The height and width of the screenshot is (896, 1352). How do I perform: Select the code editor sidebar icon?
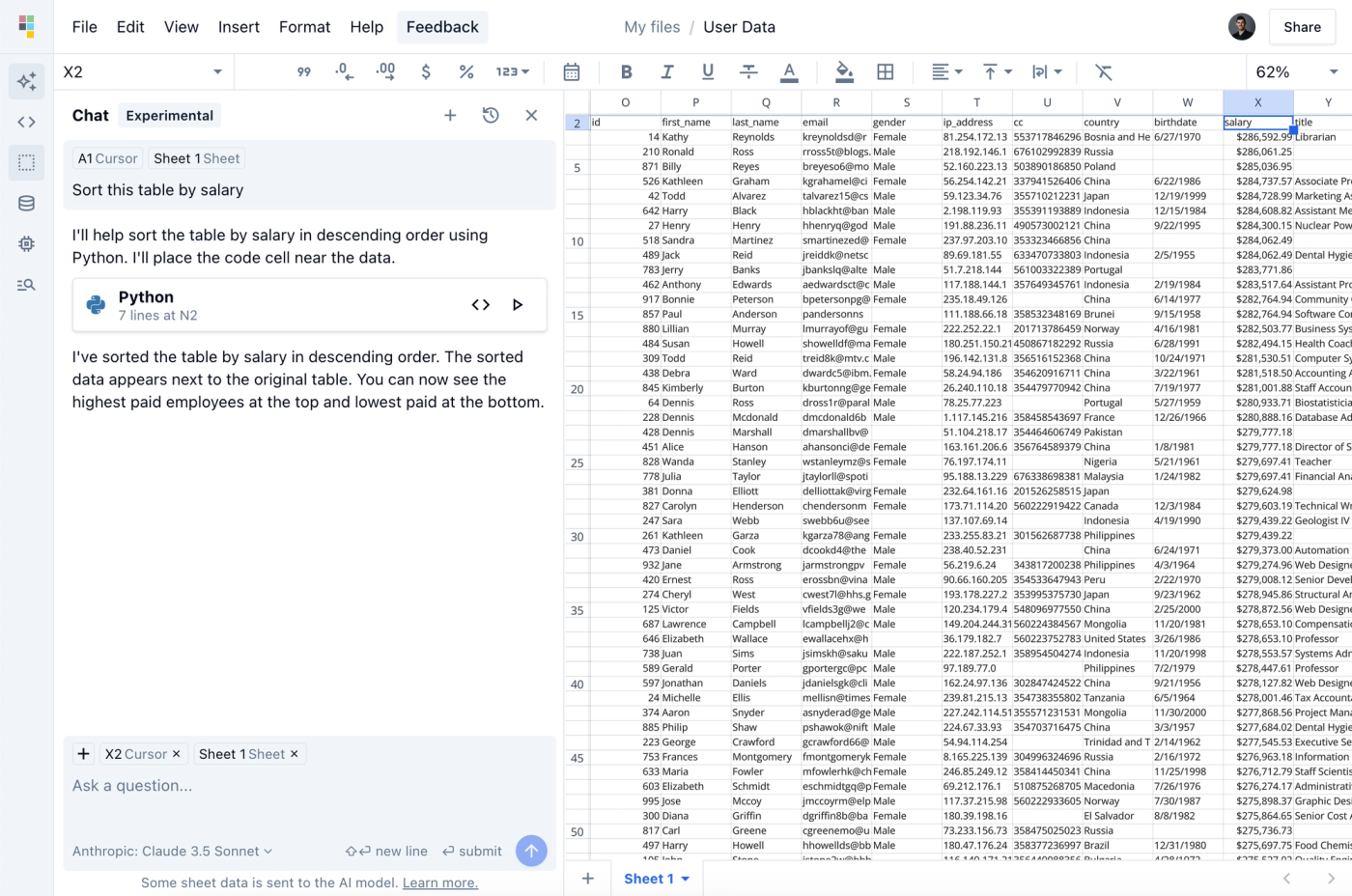(26, 123)
